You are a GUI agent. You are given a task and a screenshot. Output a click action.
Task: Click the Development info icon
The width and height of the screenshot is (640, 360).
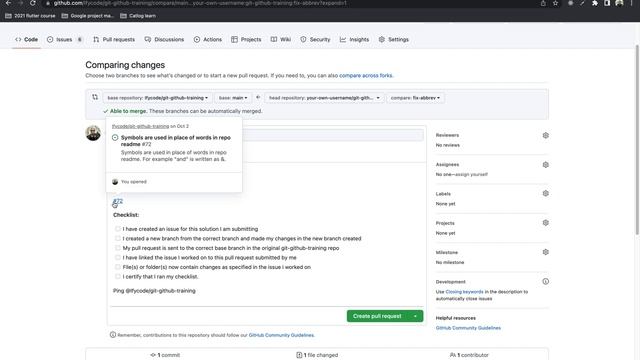pos(545,282)
